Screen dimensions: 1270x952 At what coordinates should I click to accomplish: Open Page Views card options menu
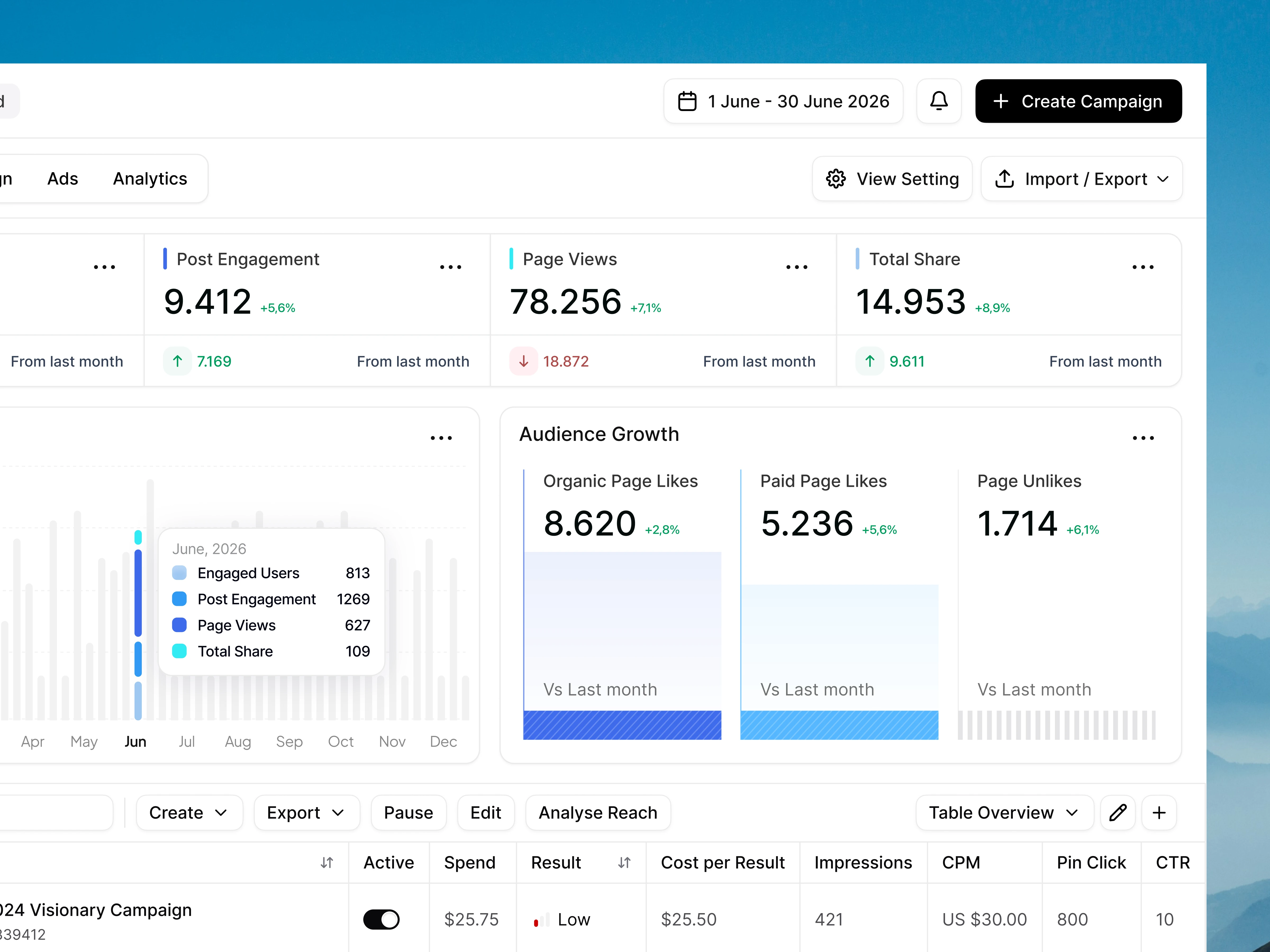tap(796, 267)
